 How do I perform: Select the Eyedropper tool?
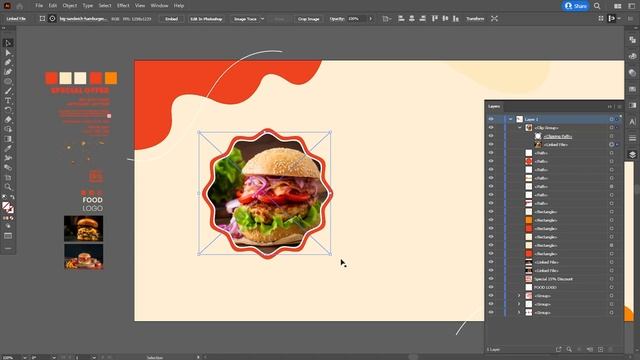pos(8,148)
